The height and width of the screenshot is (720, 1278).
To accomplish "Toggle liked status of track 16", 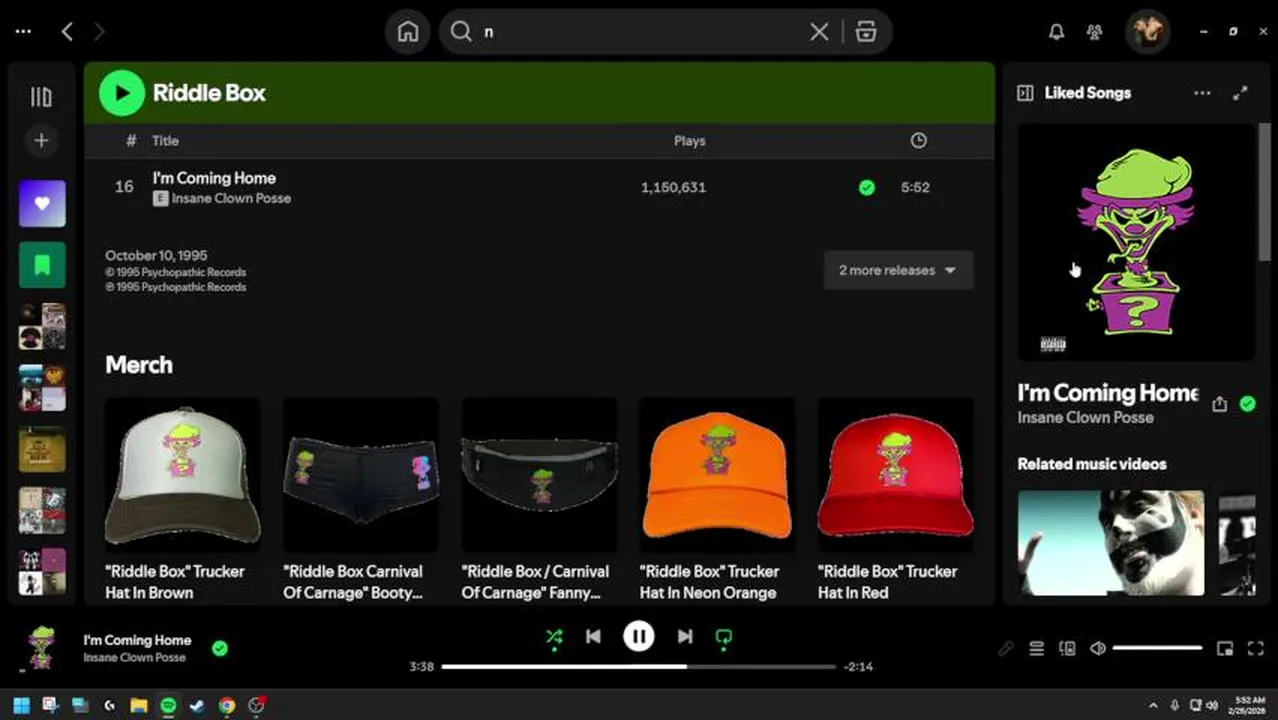I will pyautogui.click(x=867, y=187).
